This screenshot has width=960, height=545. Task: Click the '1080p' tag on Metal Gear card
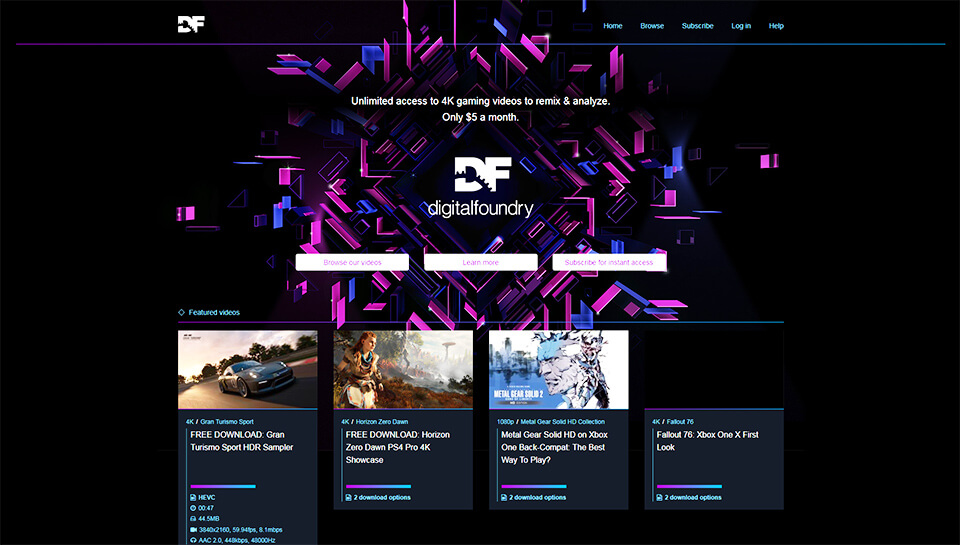click(505, 422)
